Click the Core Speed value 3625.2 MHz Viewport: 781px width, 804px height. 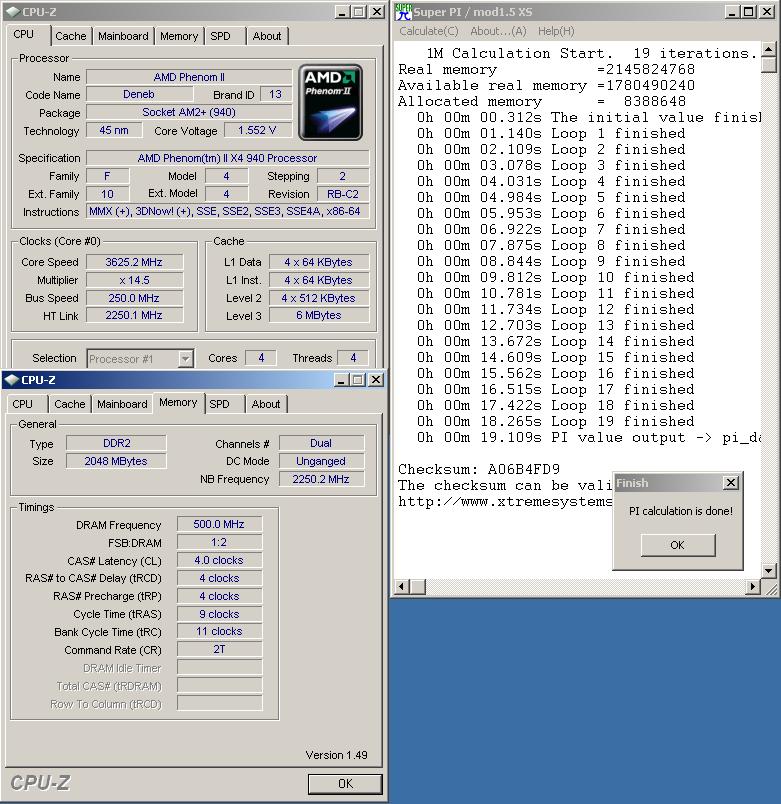tap(134, 262)
